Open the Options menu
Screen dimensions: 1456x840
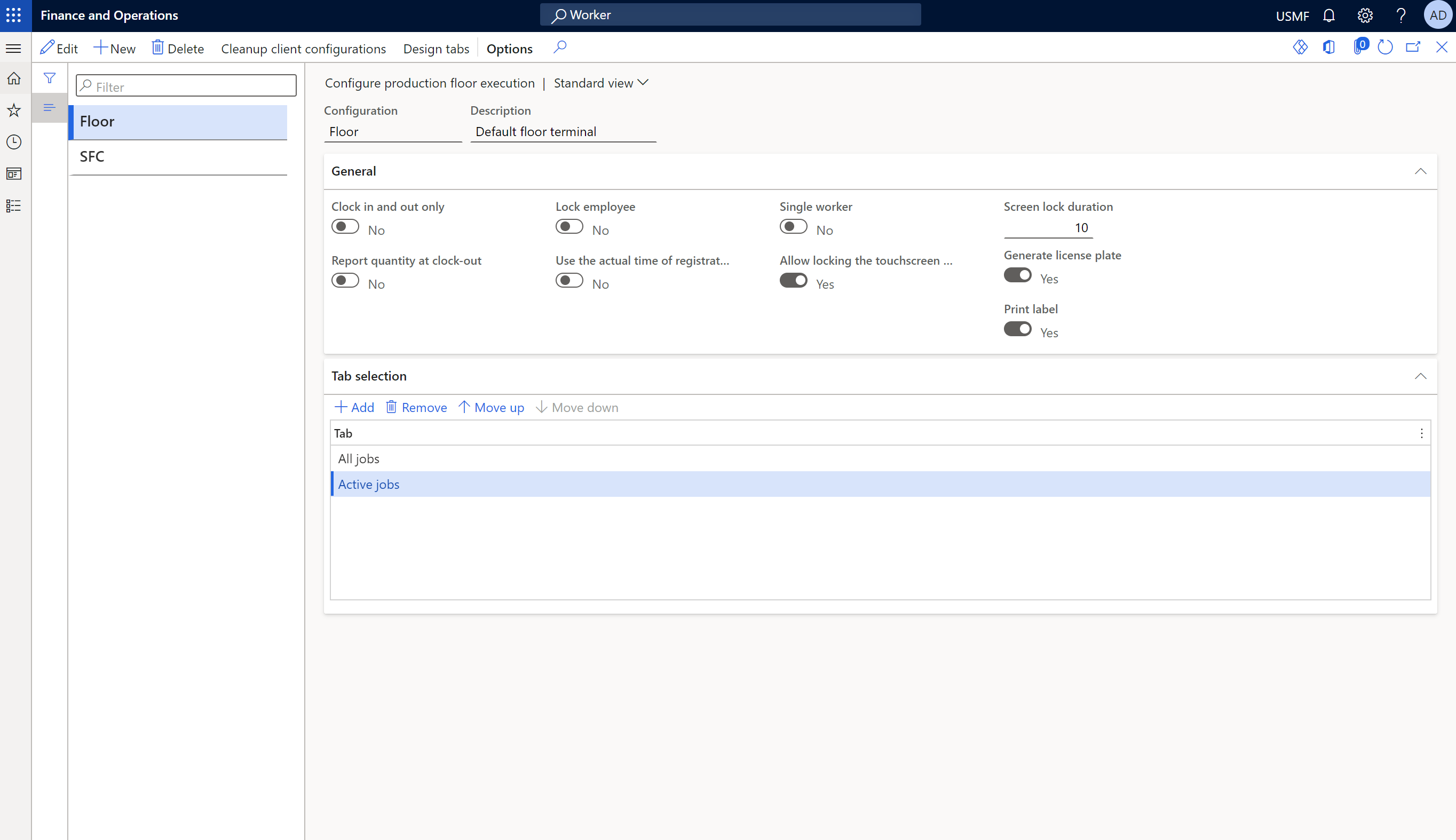click(509, 49)
